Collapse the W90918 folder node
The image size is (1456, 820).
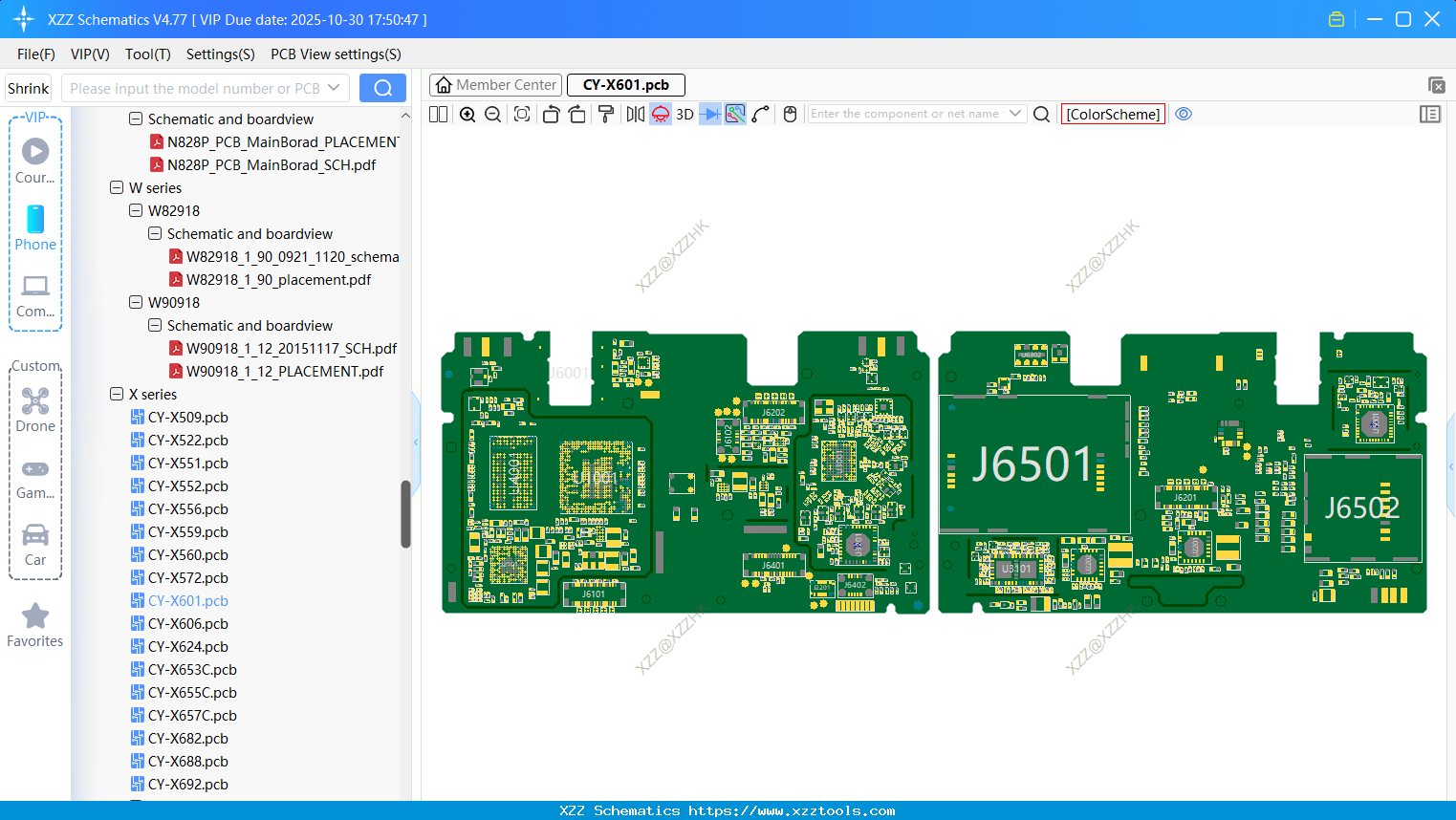point(136,303)
